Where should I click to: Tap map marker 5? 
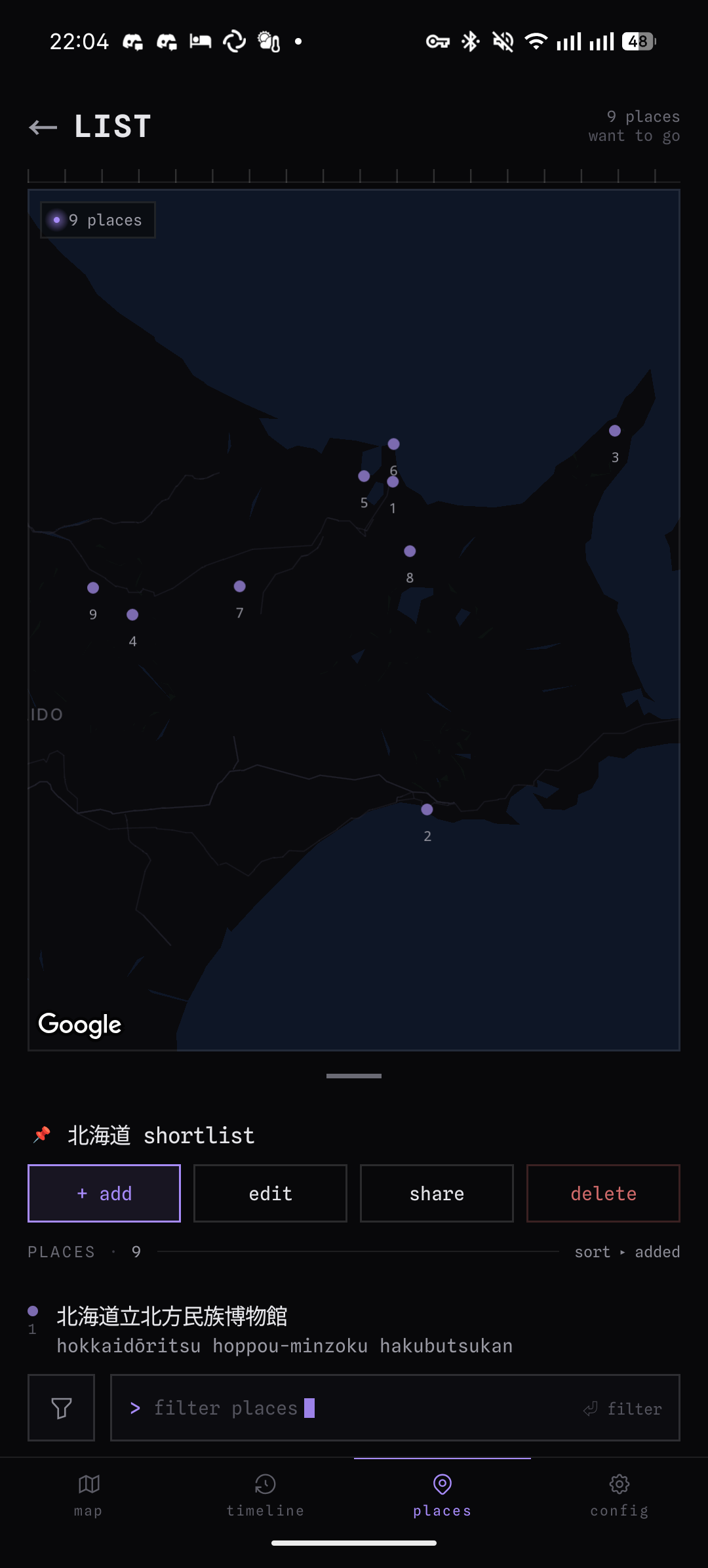[x=364, y=476]
